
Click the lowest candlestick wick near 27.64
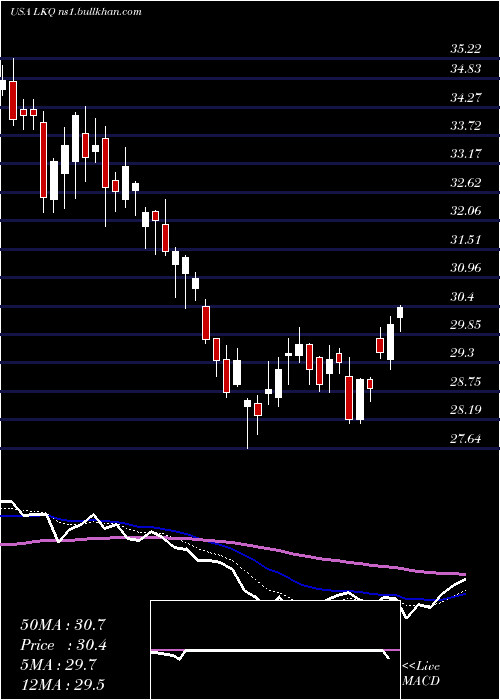click(x=247, y=424)
